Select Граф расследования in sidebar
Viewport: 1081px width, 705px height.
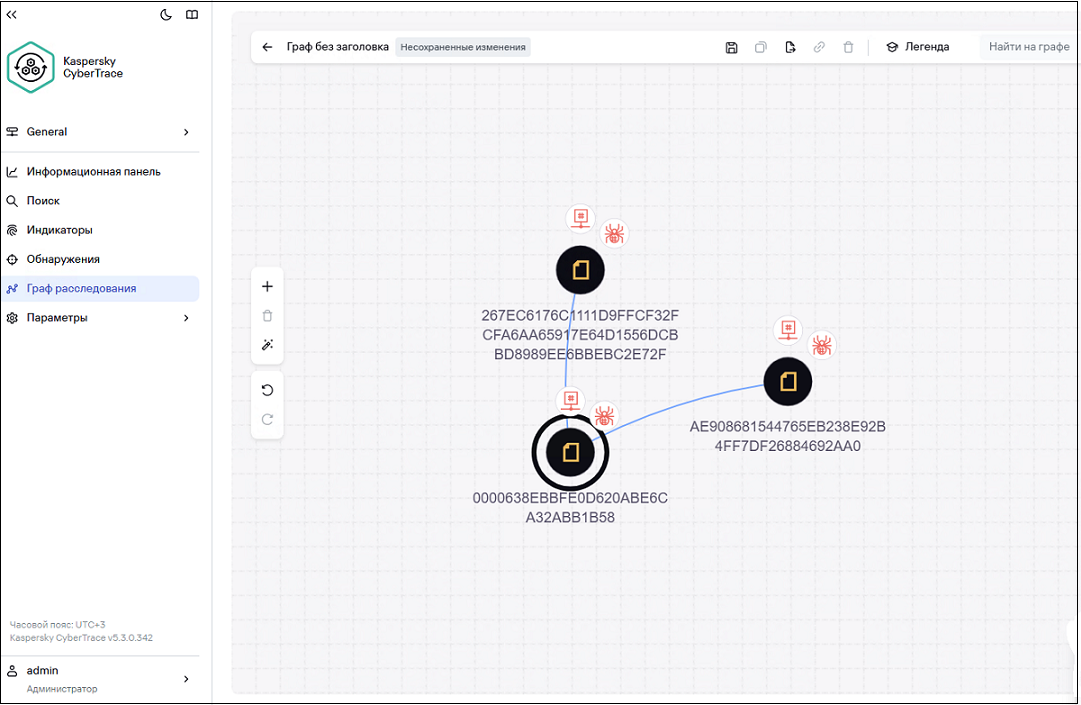[100, 289]
